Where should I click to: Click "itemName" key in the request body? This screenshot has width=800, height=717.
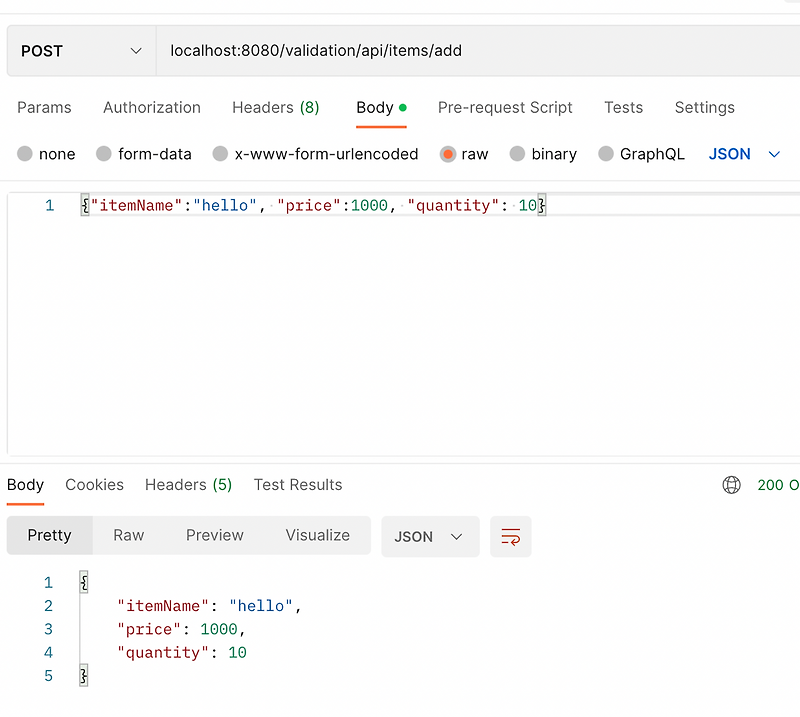[x=136, y=205]
